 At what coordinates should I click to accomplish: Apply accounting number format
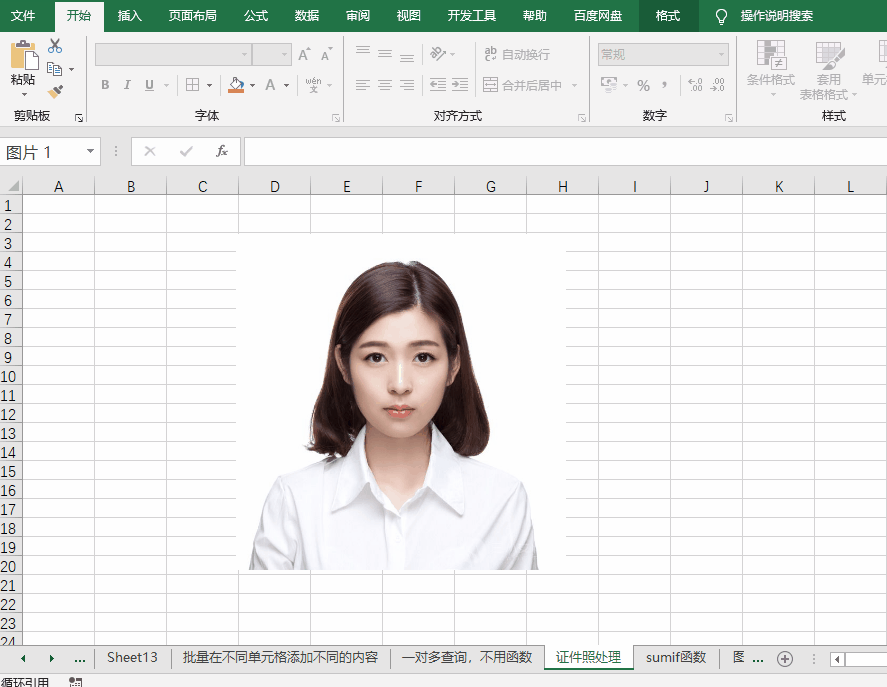click(609, 85)
